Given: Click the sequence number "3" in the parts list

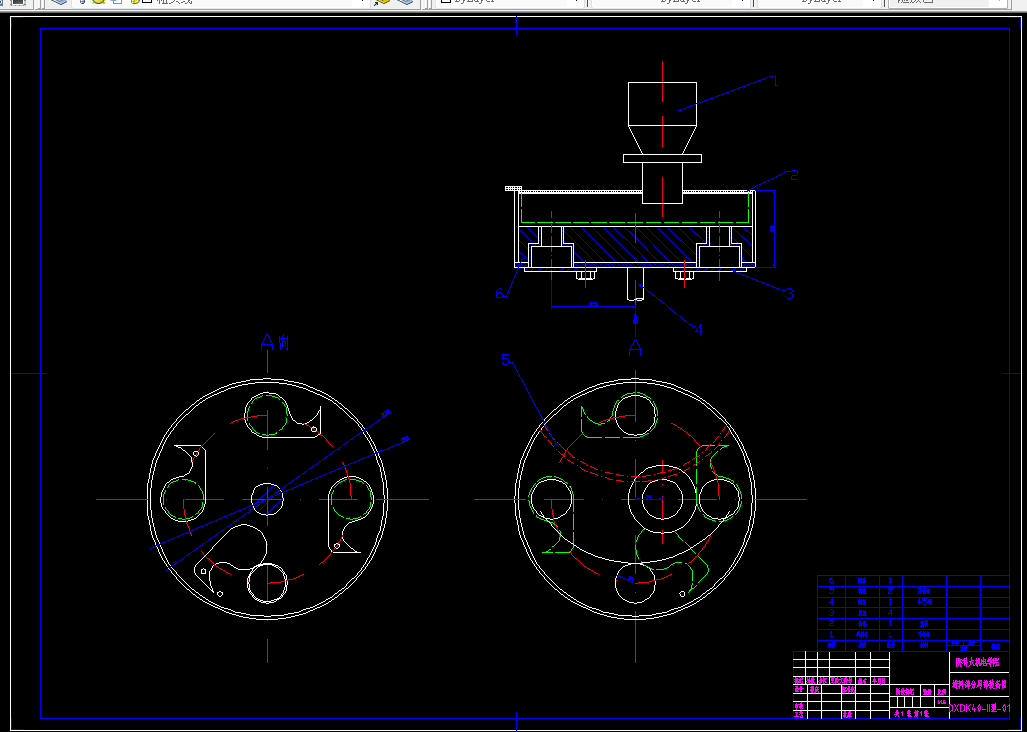Looking at the screenshot, I should click(831, 613).
